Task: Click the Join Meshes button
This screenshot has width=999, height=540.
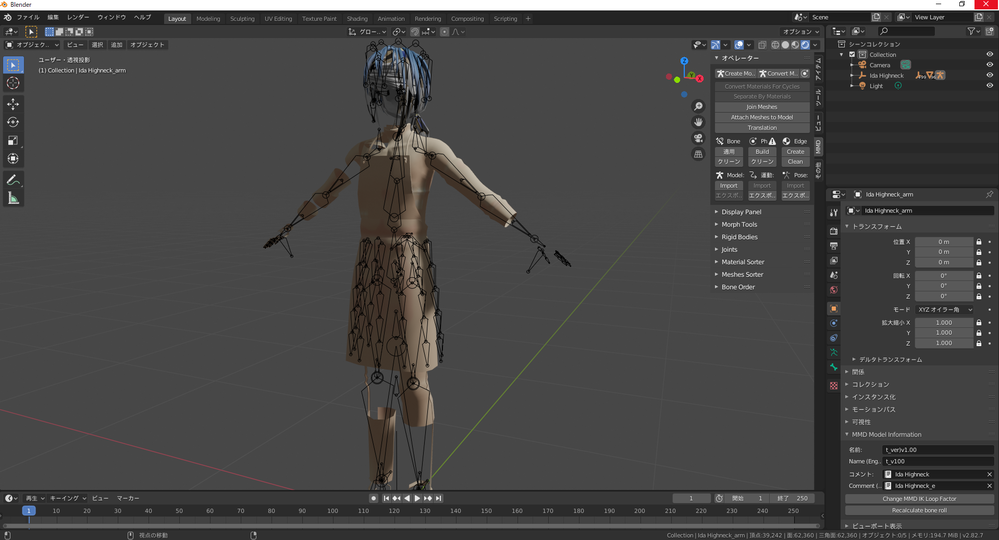Action: point(761,107)
